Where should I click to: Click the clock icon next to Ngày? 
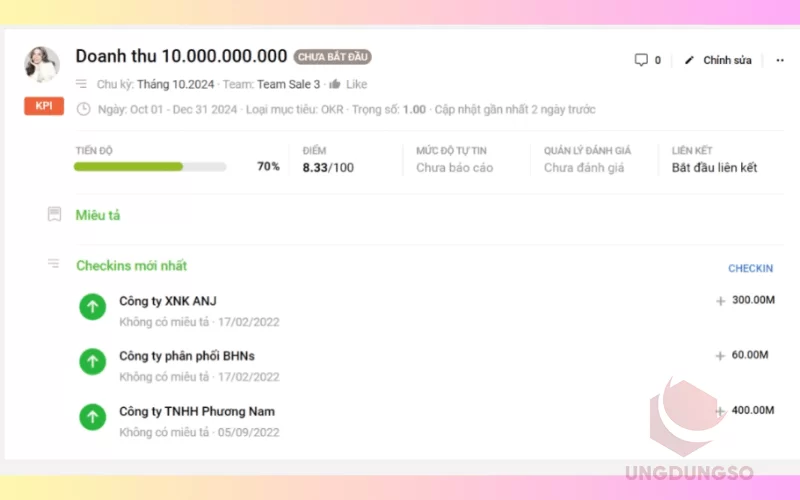[x=83, y=109]
